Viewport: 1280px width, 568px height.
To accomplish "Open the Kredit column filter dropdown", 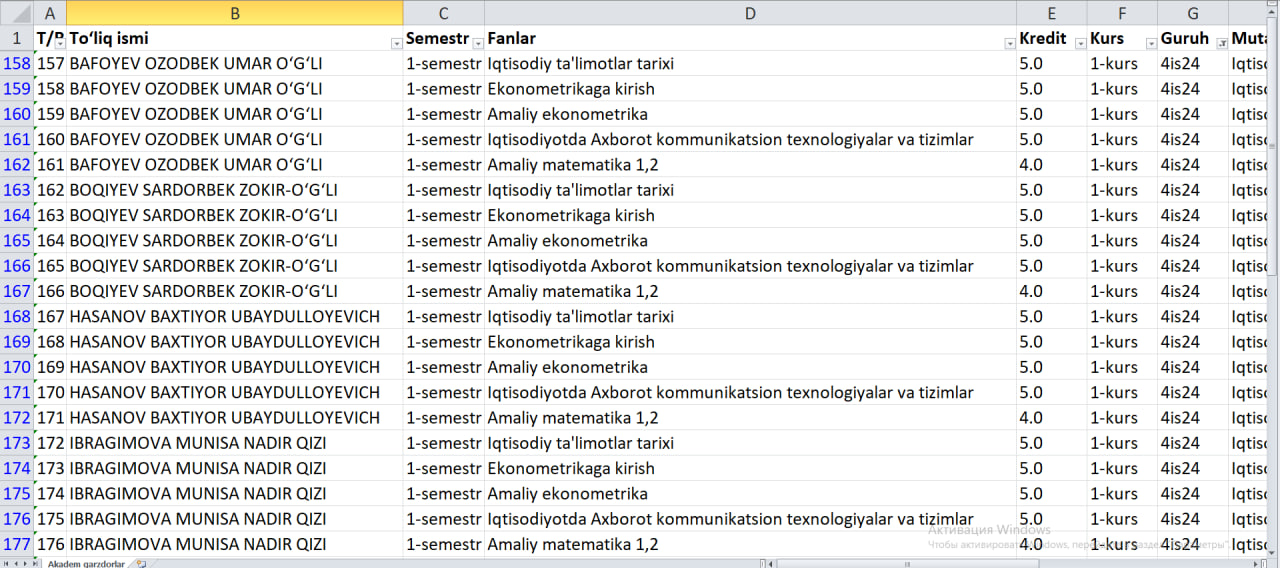I will (1080, 44).
